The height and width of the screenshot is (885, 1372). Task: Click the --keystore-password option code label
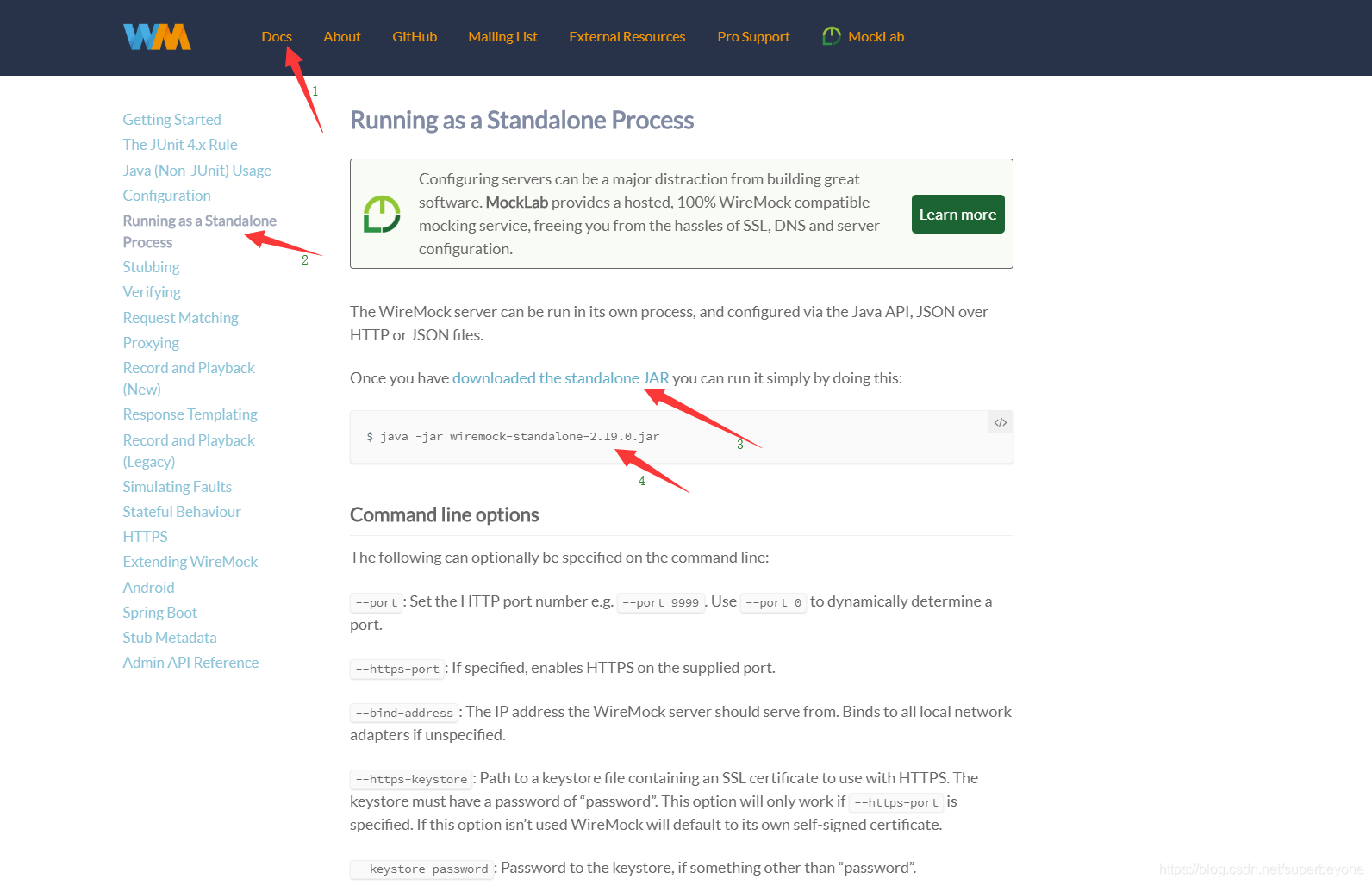tap(421, 869)
